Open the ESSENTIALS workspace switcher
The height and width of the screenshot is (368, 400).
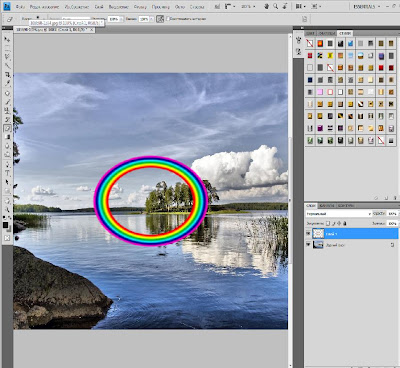pos(367,6)
